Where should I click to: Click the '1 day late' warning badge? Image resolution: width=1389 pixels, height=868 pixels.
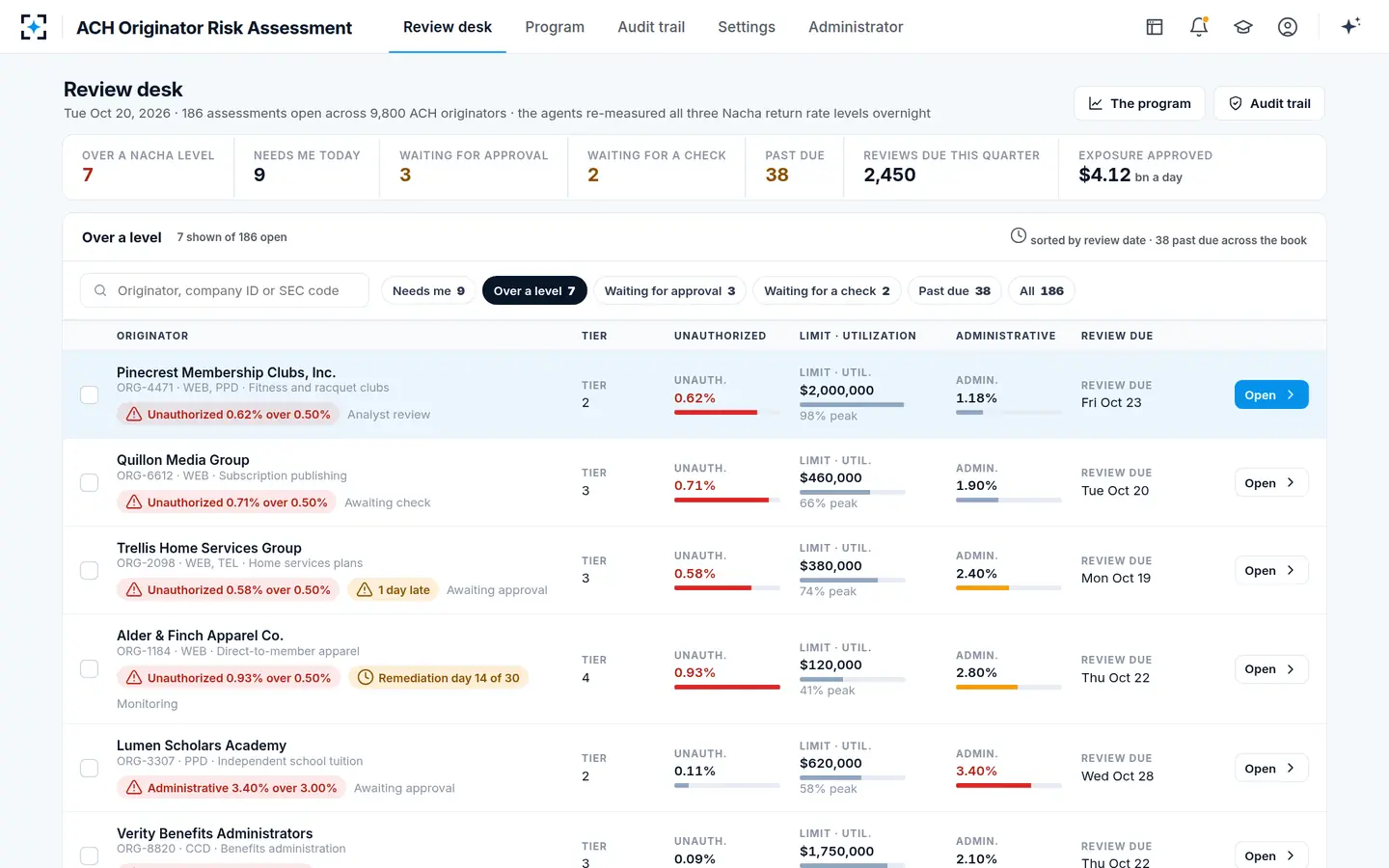(x=393, y=590)
